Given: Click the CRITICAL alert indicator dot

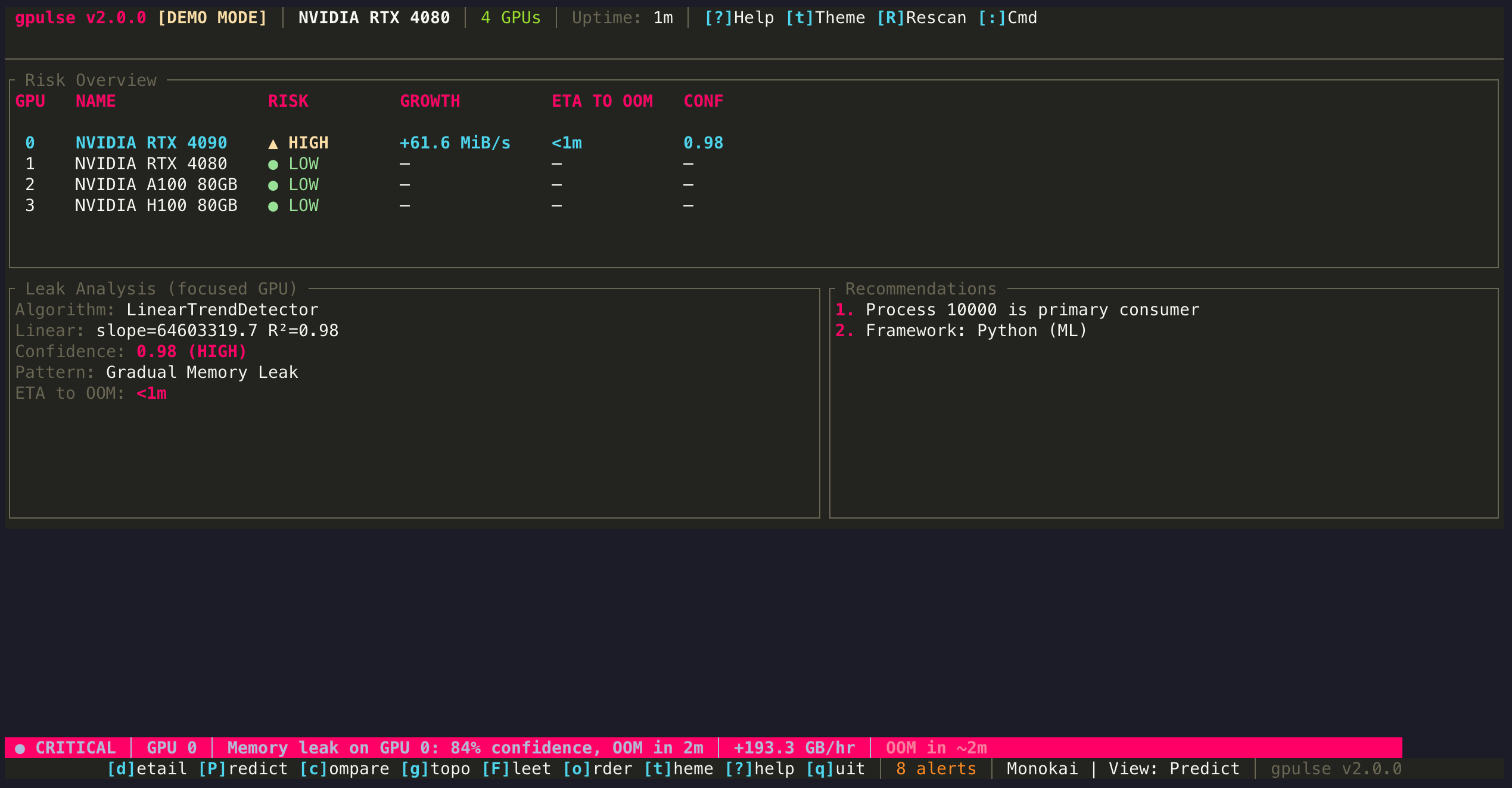Looking at the screenshot, I should (20, 747).
